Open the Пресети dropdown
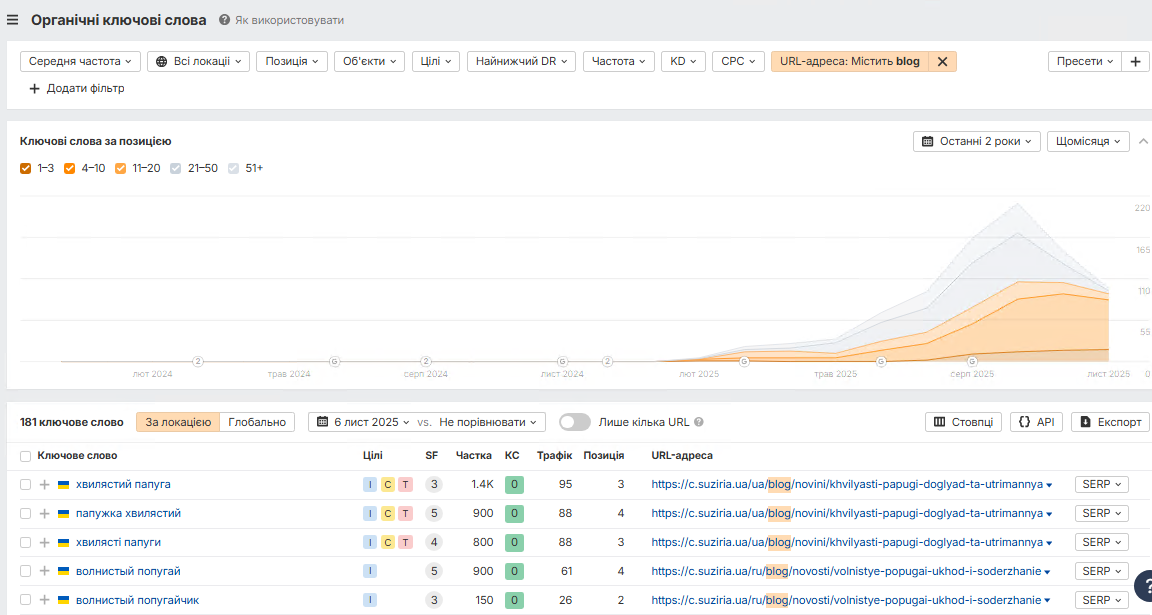 (x=1084, y=62)
